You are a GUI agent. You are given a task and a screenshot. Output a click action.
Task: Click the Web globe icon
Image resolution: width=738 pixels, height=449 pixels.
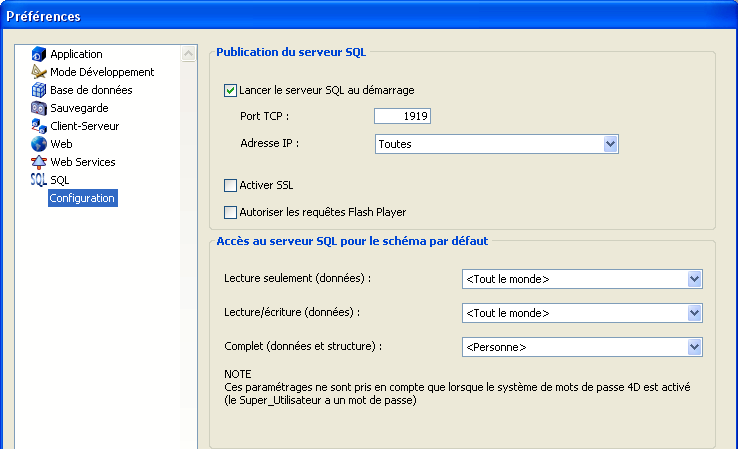tap(39, 144)
